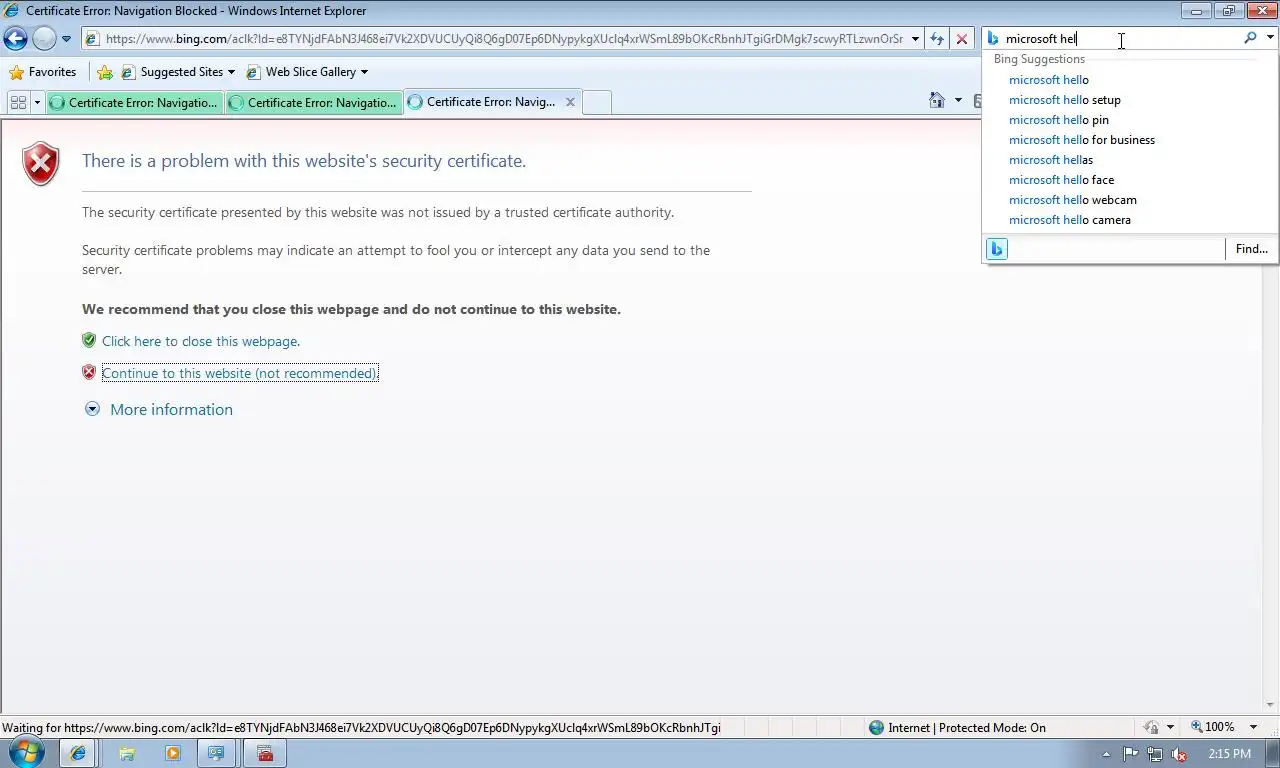Select suggestion 'microsoft hello'
Image resolution: width=1280 pixels, height=768 pixels.
pos(1049,80)
